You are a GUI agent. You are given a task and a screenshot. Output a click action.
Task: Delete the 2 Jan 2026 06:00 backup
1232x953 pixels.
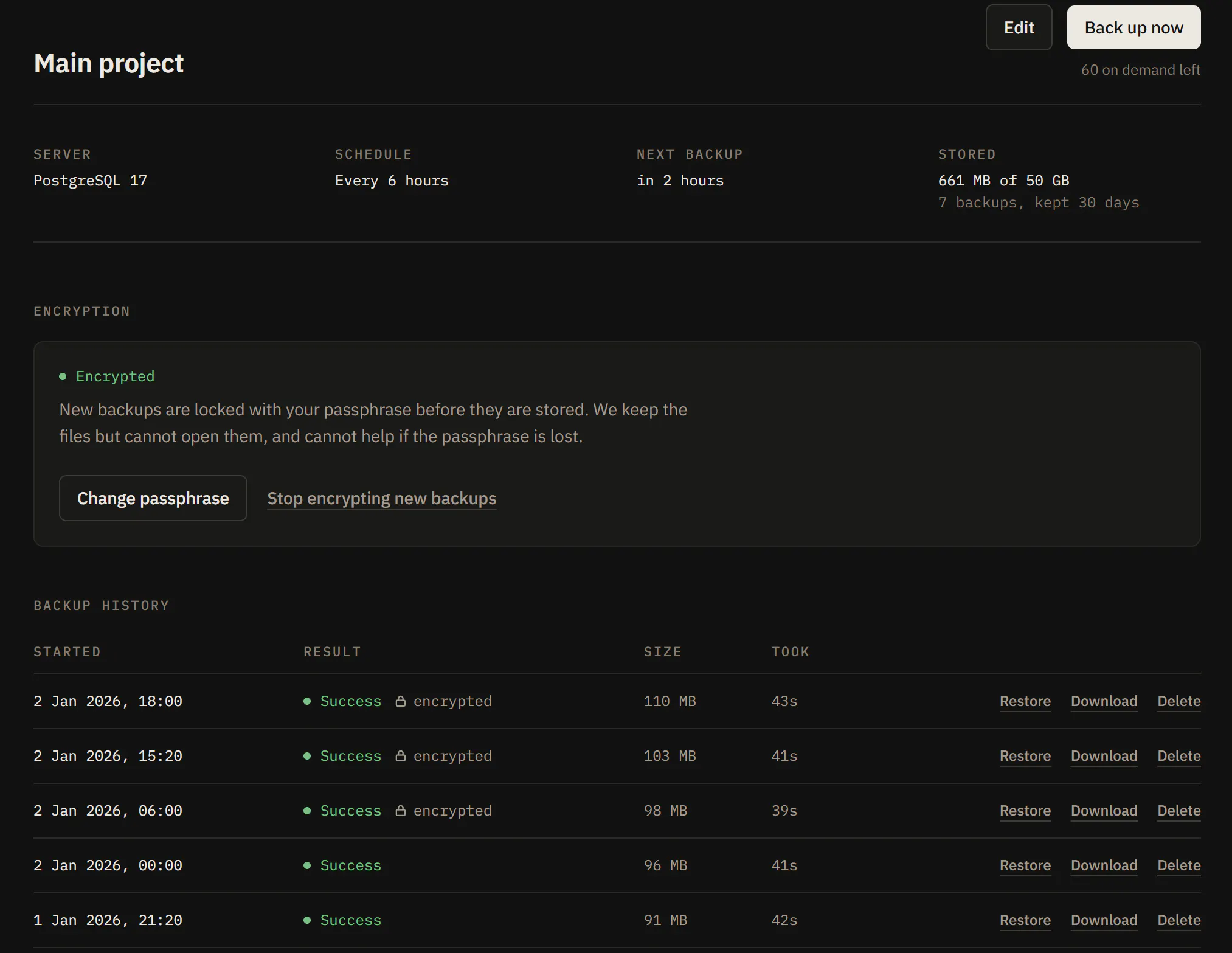pyautogui.click(x=1178, y=811)
